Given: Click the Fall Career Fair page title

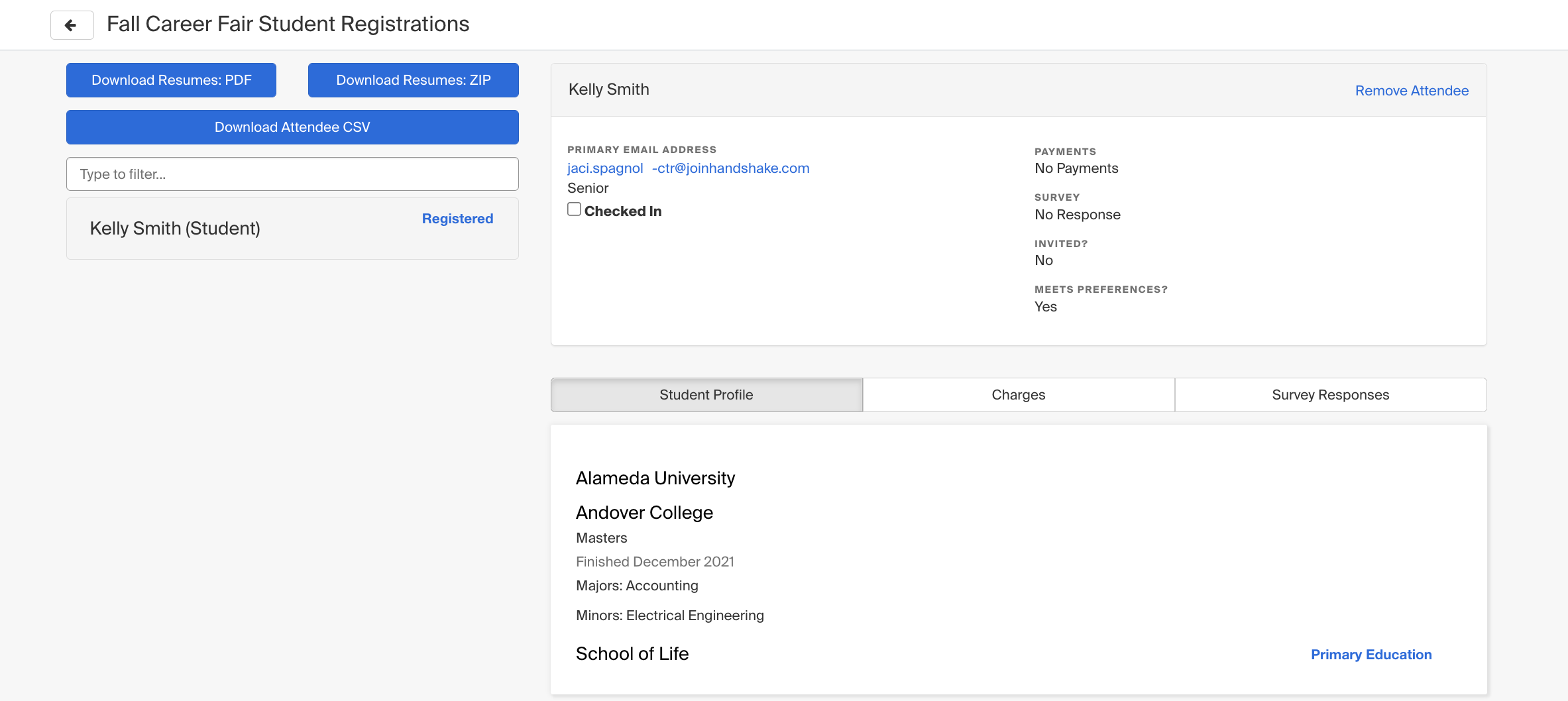Looking at the screenshot, I should (288, 25).
